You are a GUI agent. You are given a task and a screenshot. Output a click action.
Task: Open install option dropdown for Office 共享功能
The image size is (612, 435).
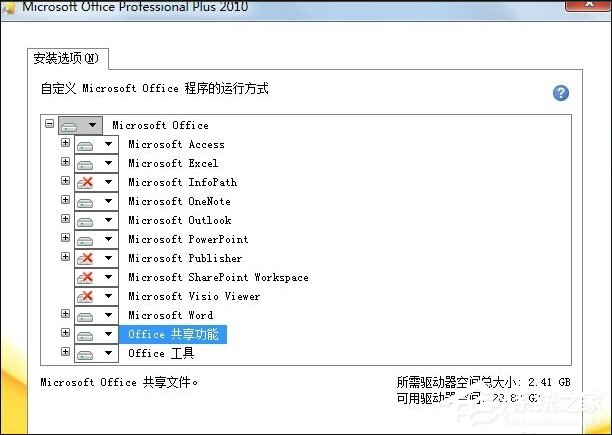tap(96, 334)
